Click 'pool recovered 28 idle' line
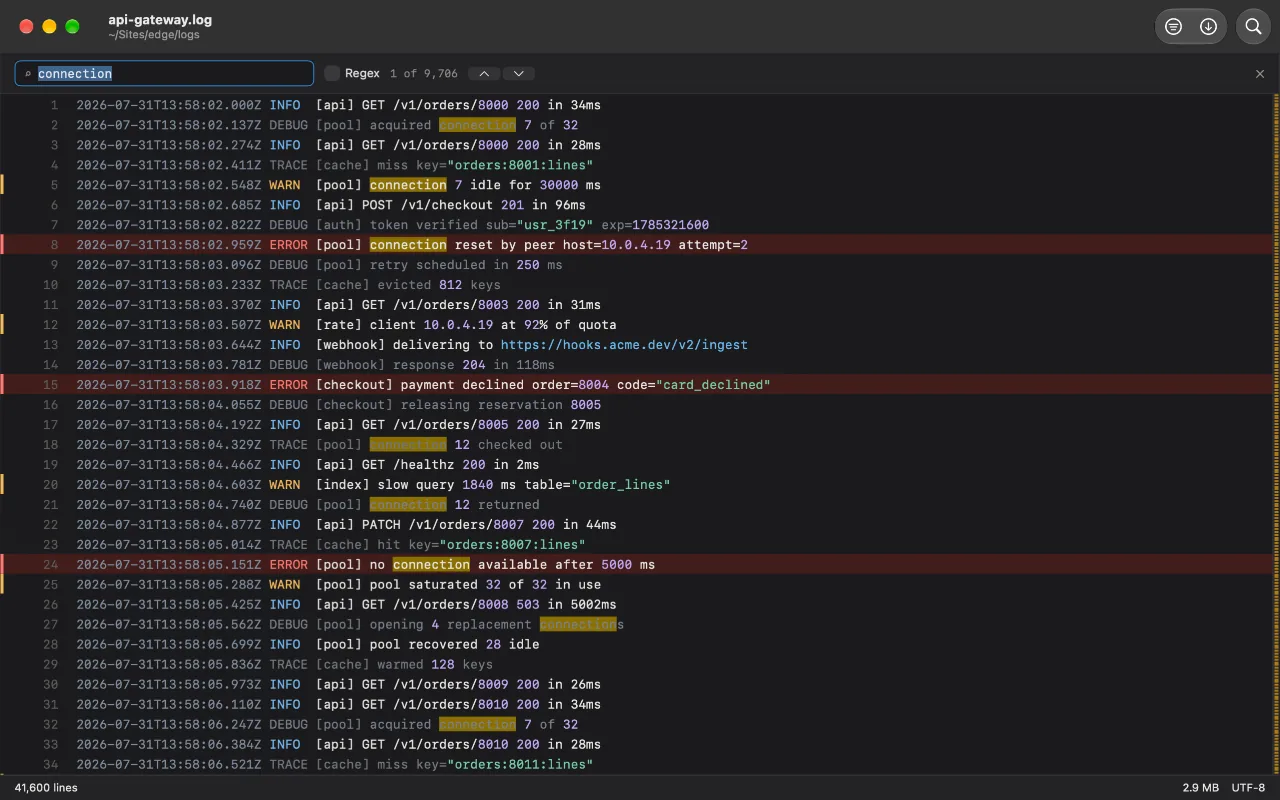1280x800 pixels. 640,645
